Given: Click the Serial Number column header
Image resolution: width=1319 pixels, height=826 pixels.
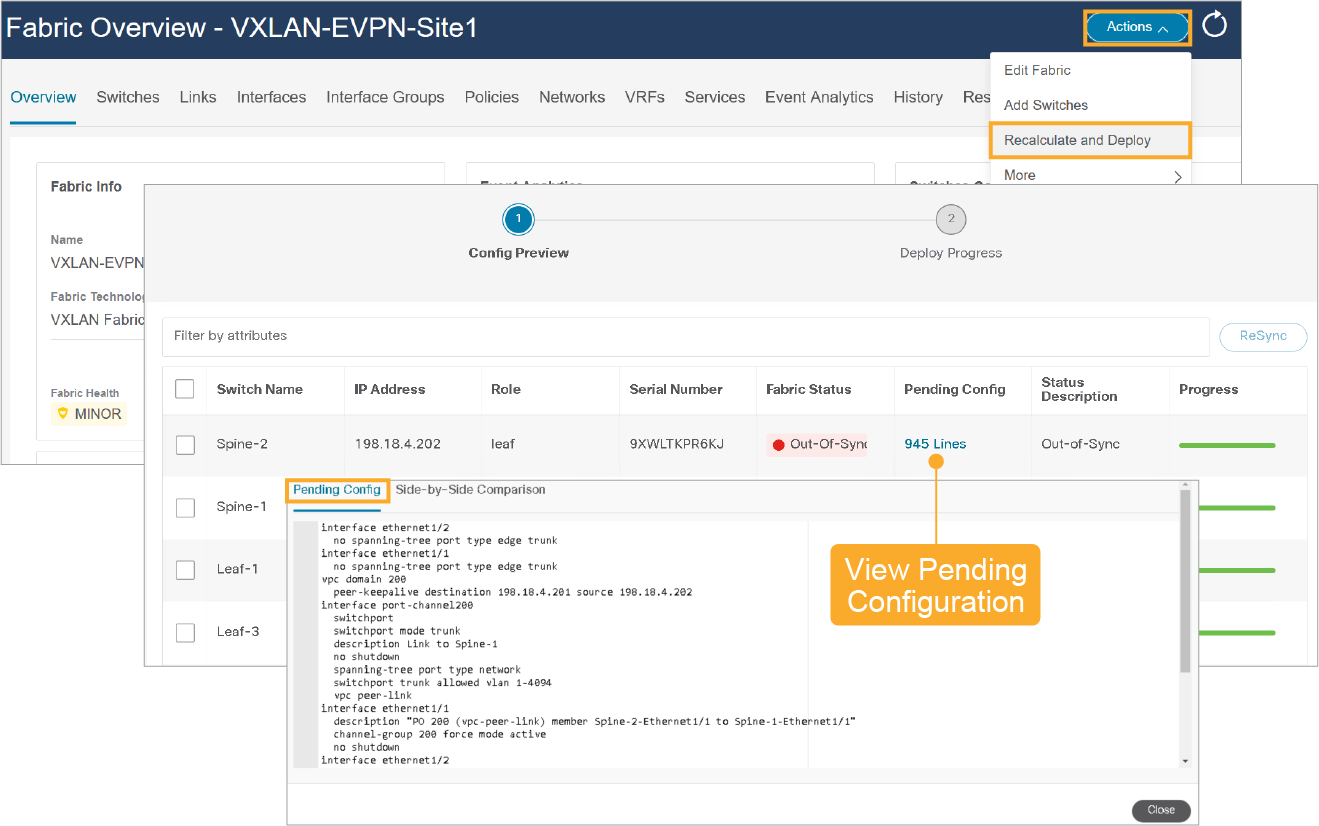Looking at the screenshot, I should tap(676, 389).
